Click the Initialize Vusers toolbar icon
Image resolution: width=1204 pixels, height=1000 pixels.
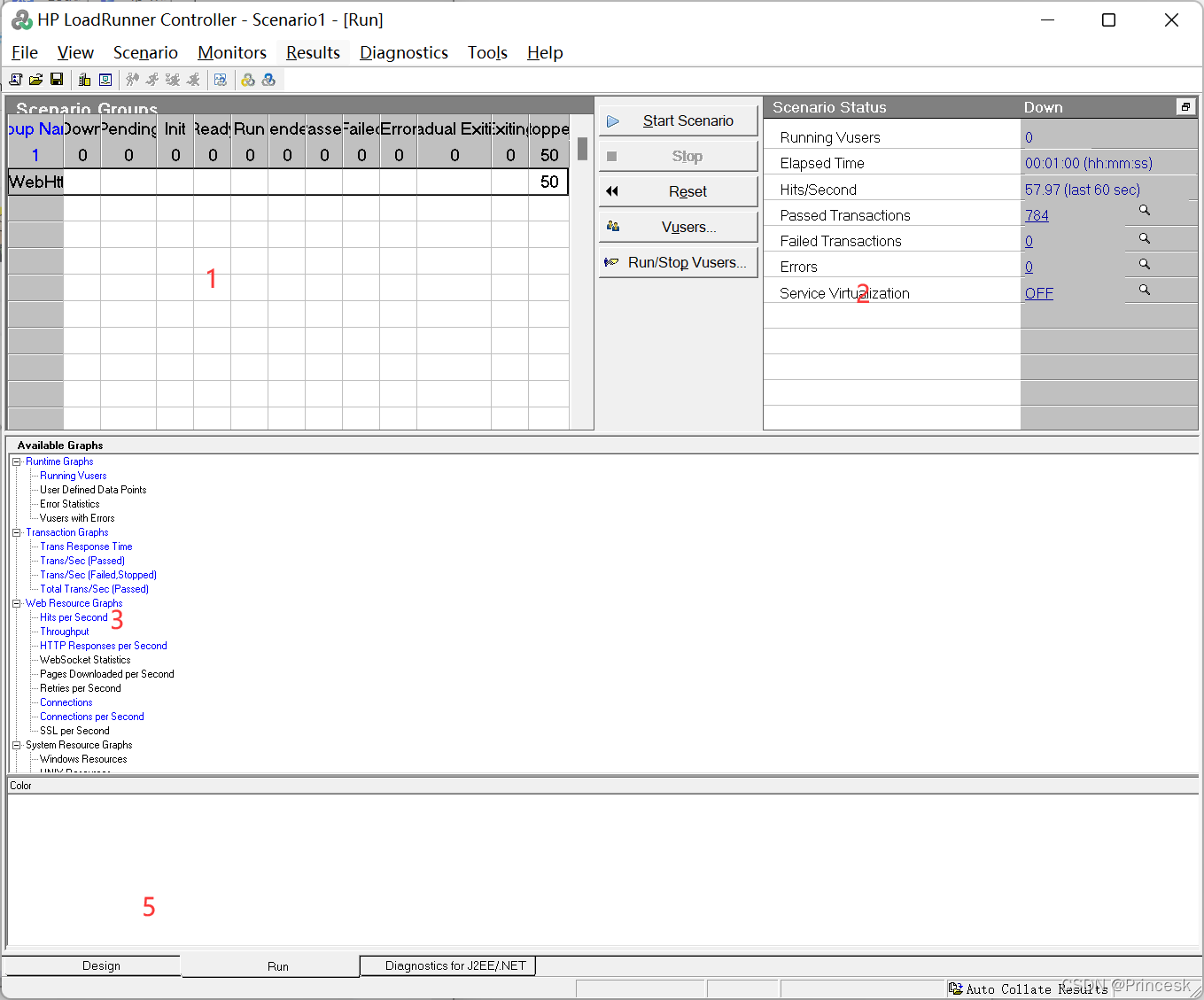pyautogui.click(x=132, y=80)
